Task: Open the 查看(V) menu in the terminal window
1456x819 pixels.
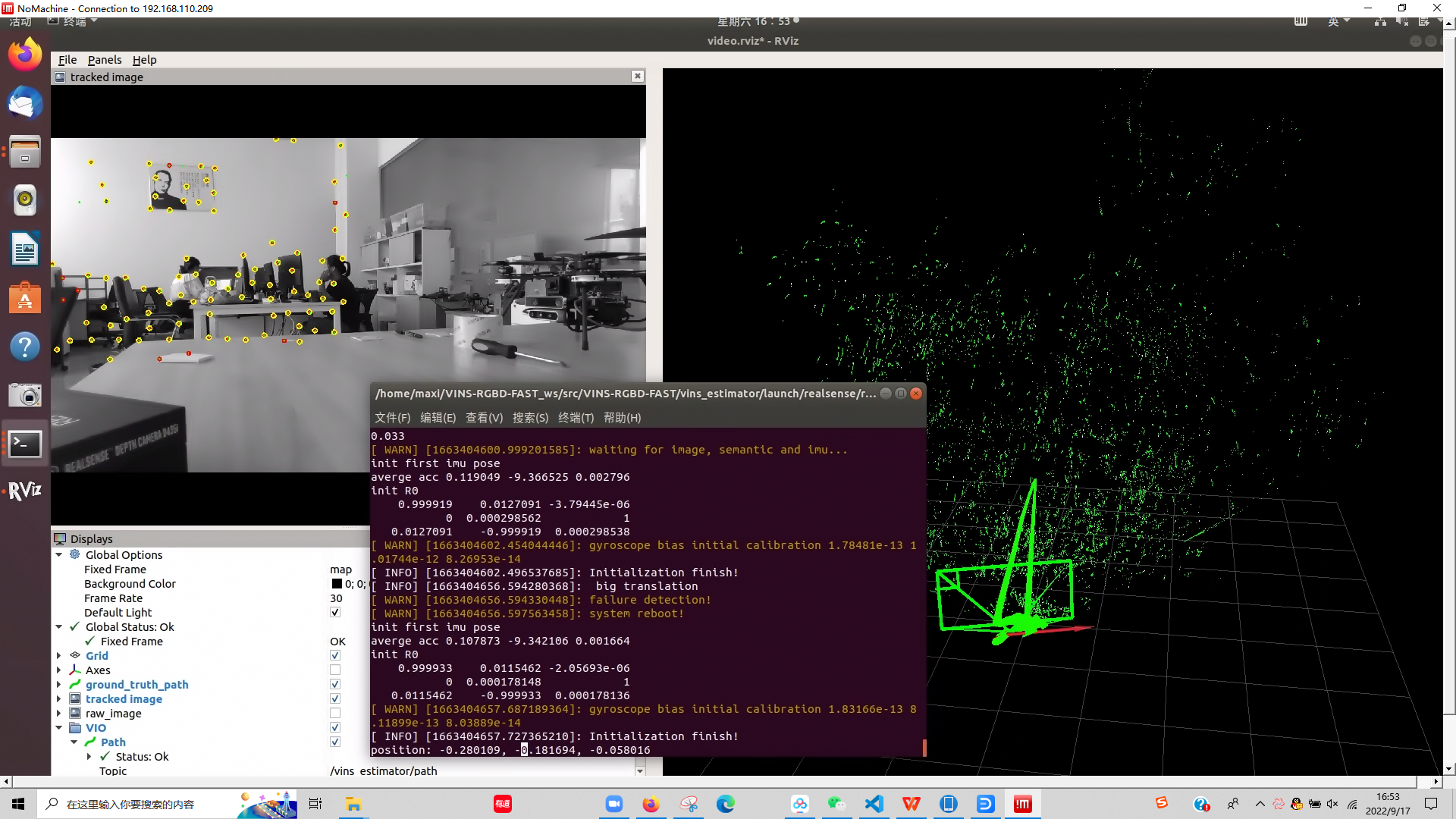Action: click(484, 418)
